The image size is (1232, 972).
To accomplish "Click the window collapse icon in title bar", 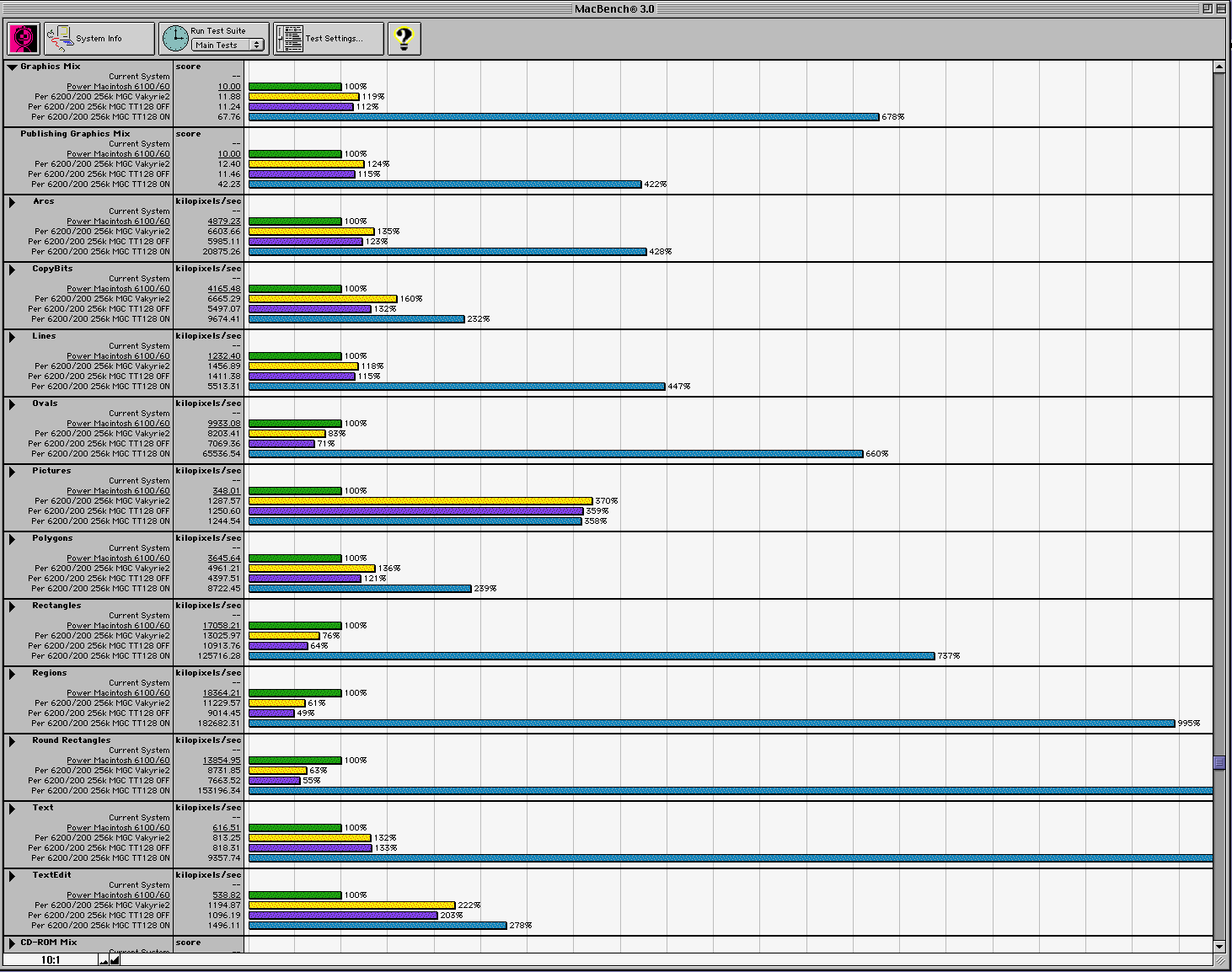I will (1221, 8).
